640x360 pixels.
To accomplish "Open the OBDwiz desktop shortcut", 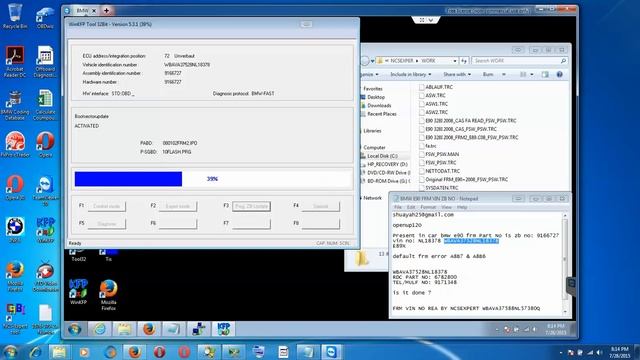I will 45,17.
